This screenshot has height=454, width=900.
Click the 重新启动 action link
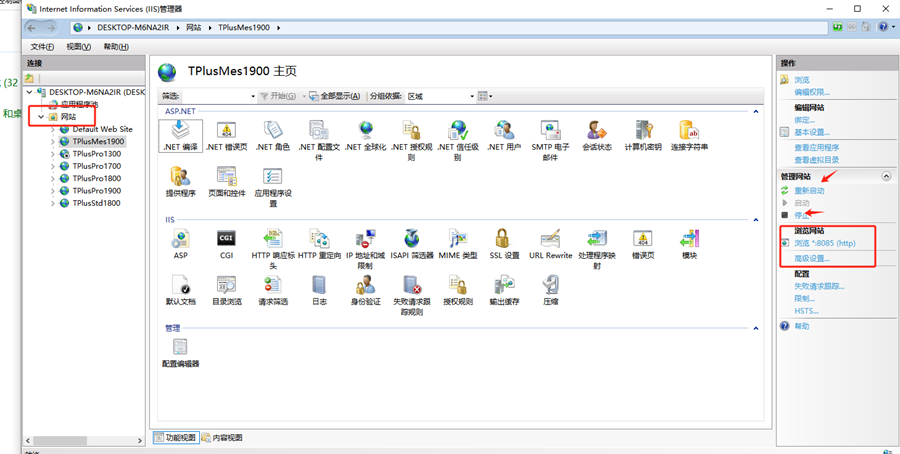pyautogui.click(x=809, y=191)
